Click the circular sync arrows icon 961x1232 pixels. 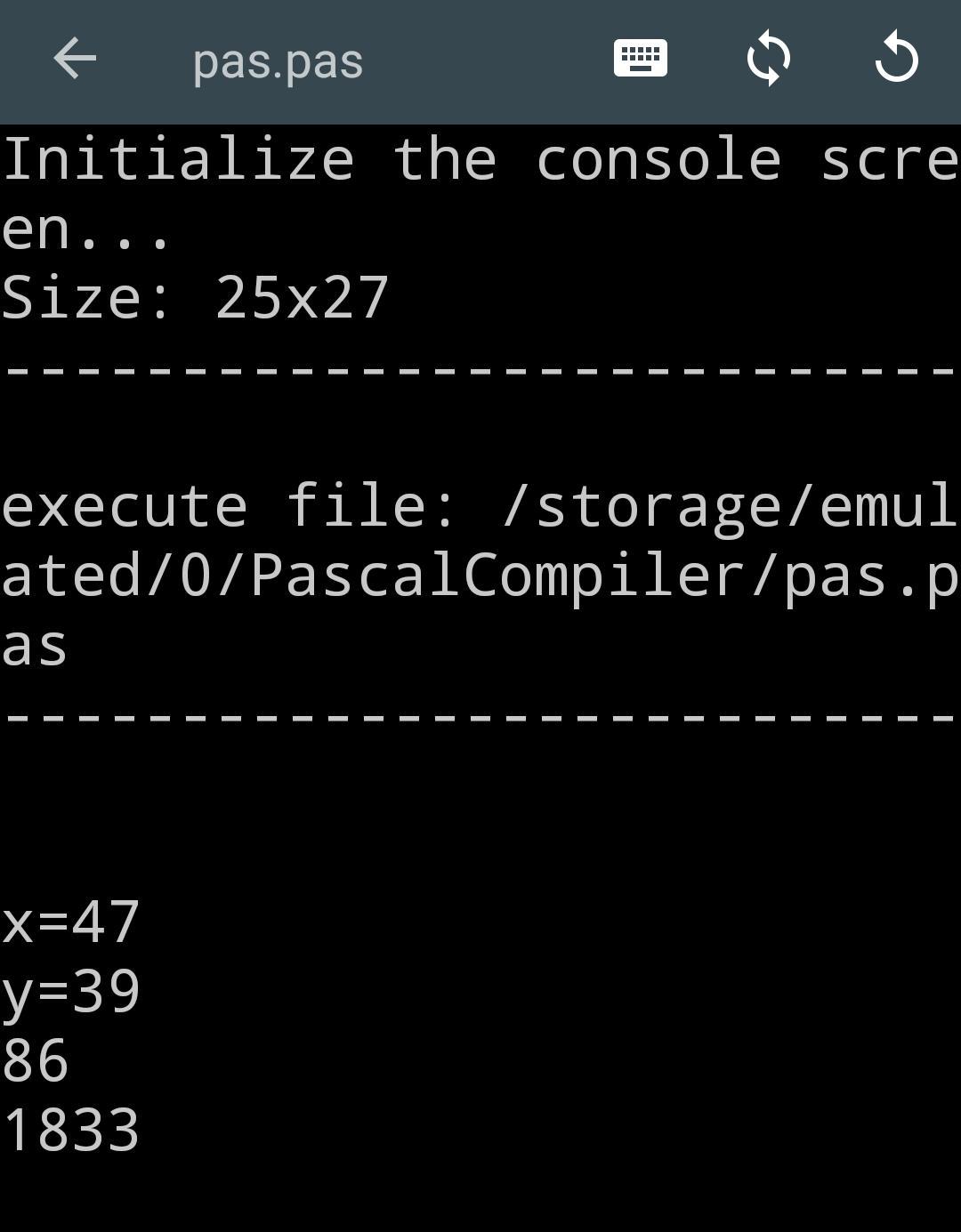[769, 60]
